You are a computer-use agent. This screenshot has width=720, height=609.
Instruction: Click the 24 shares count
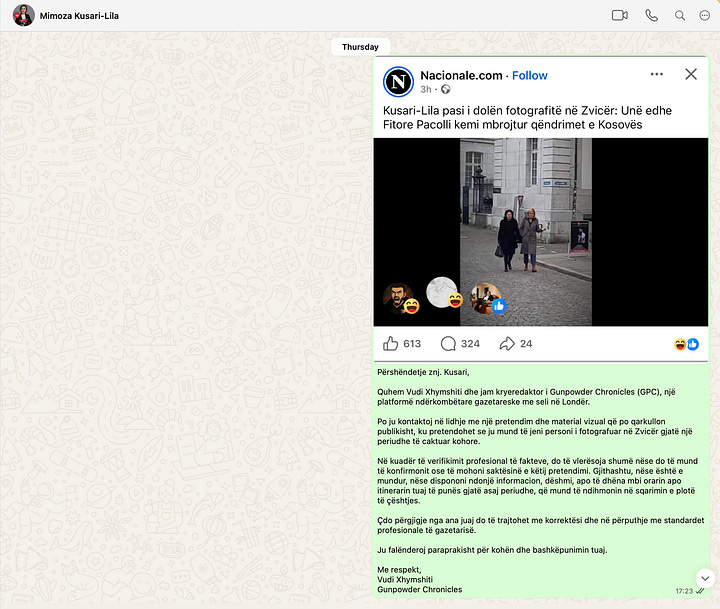point(526,344)
